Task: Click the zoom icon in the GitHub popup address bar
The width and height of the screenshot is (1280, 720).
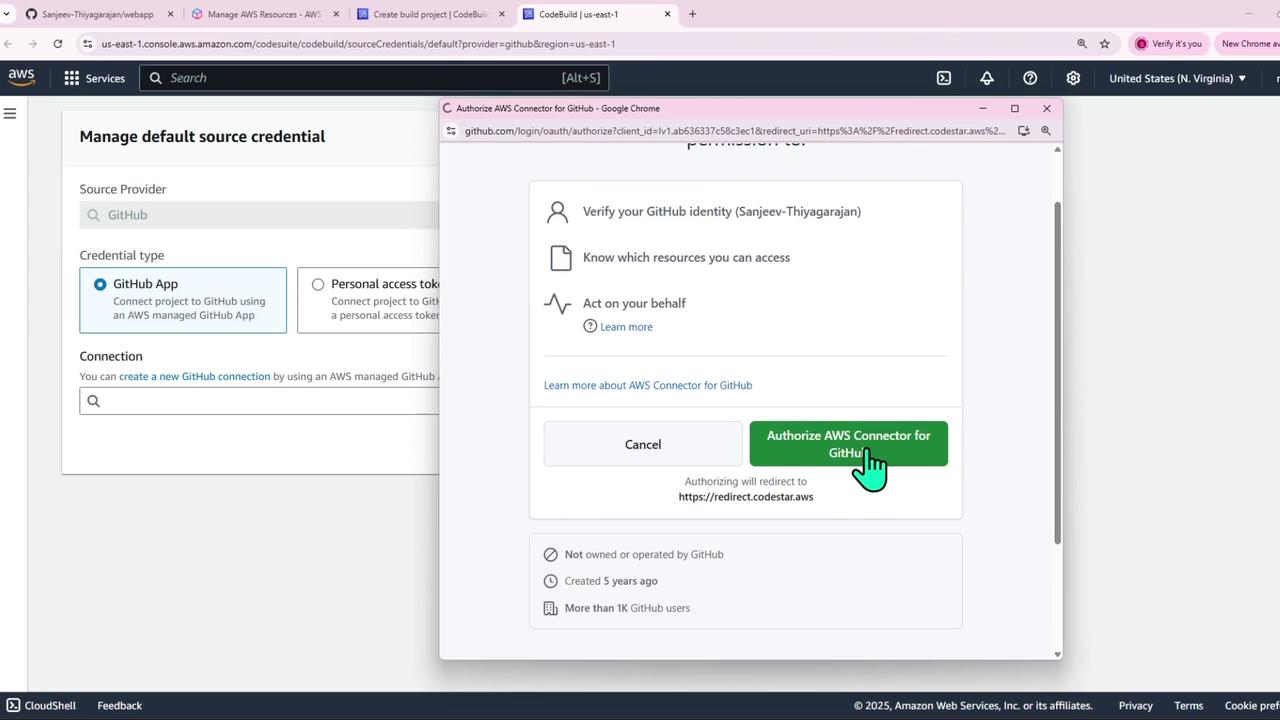Action: 1046,131
